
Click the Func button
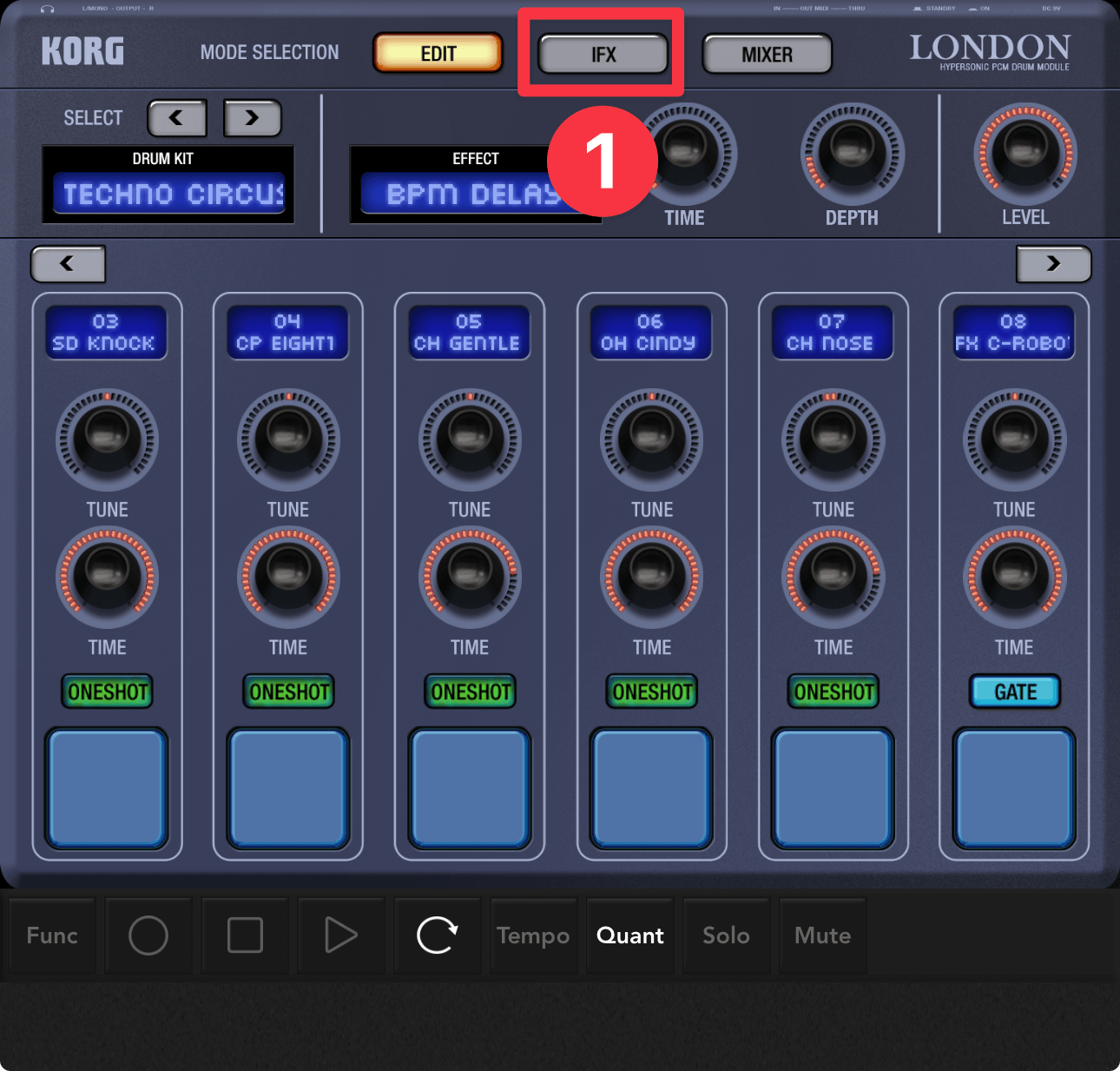coord(52,935)
